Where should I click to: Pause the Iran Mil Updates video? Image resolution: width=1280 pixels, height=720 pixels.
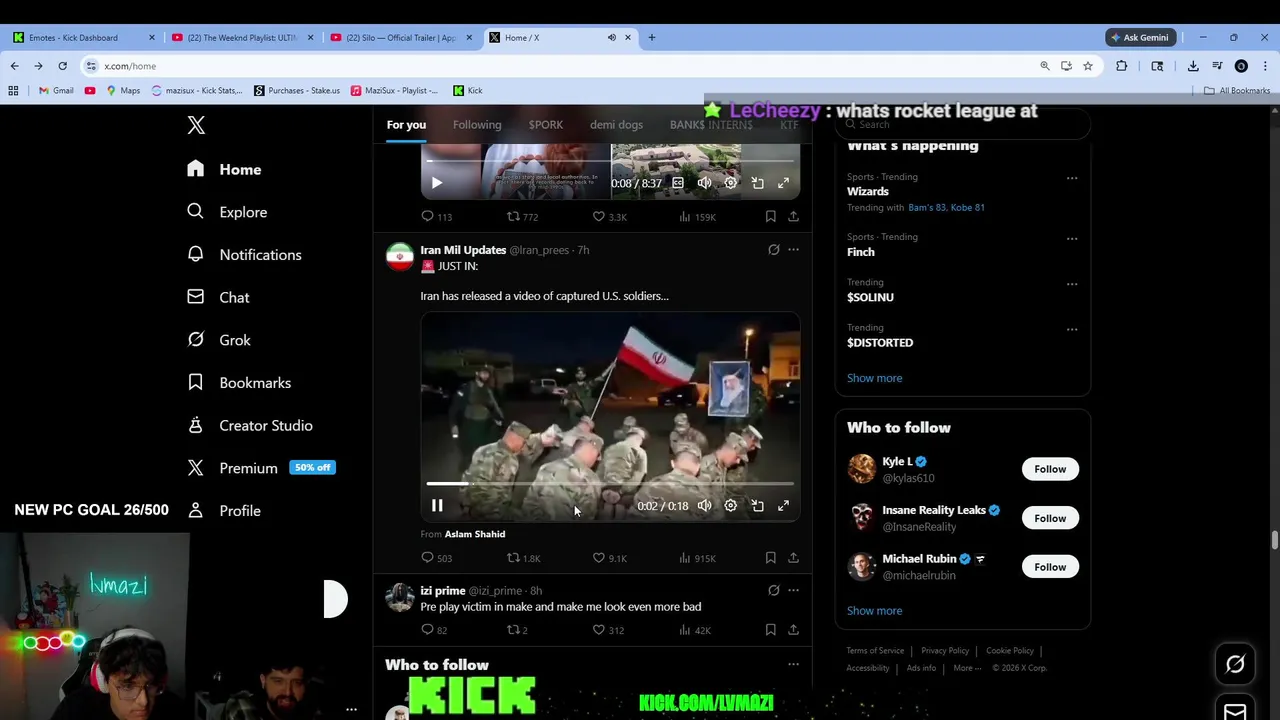coord(437,506)
